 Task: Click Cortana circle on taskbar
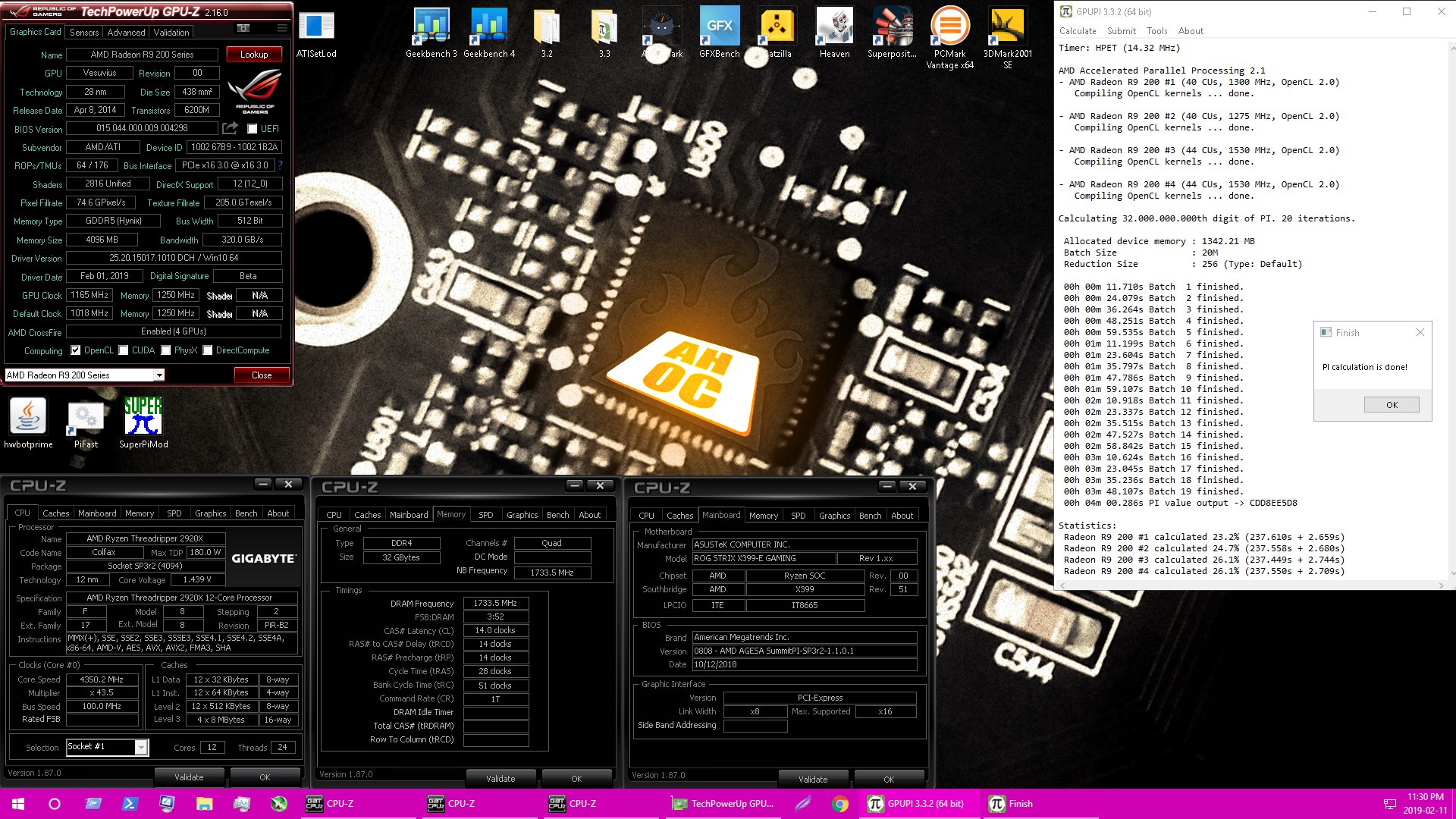tap(55, 804)
